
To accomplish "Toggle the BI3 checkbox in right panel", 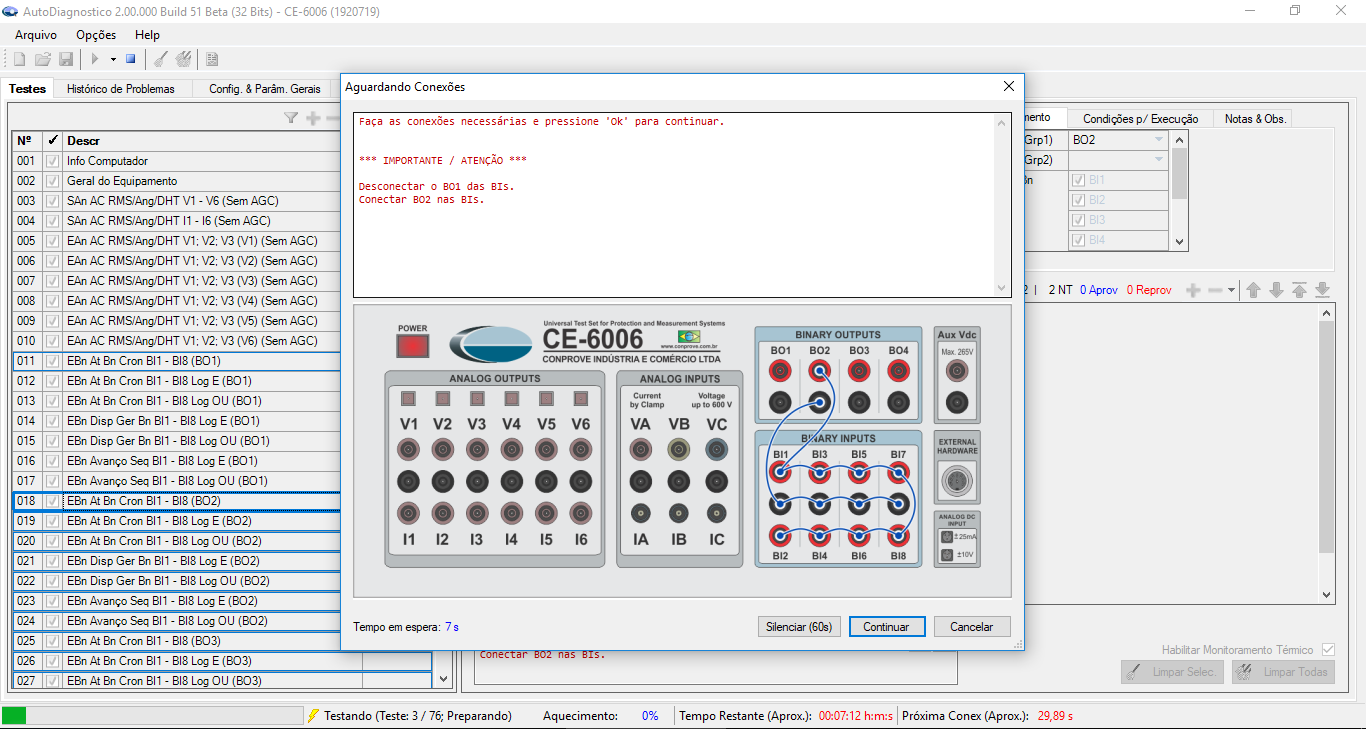I will tap(1079, 220).
